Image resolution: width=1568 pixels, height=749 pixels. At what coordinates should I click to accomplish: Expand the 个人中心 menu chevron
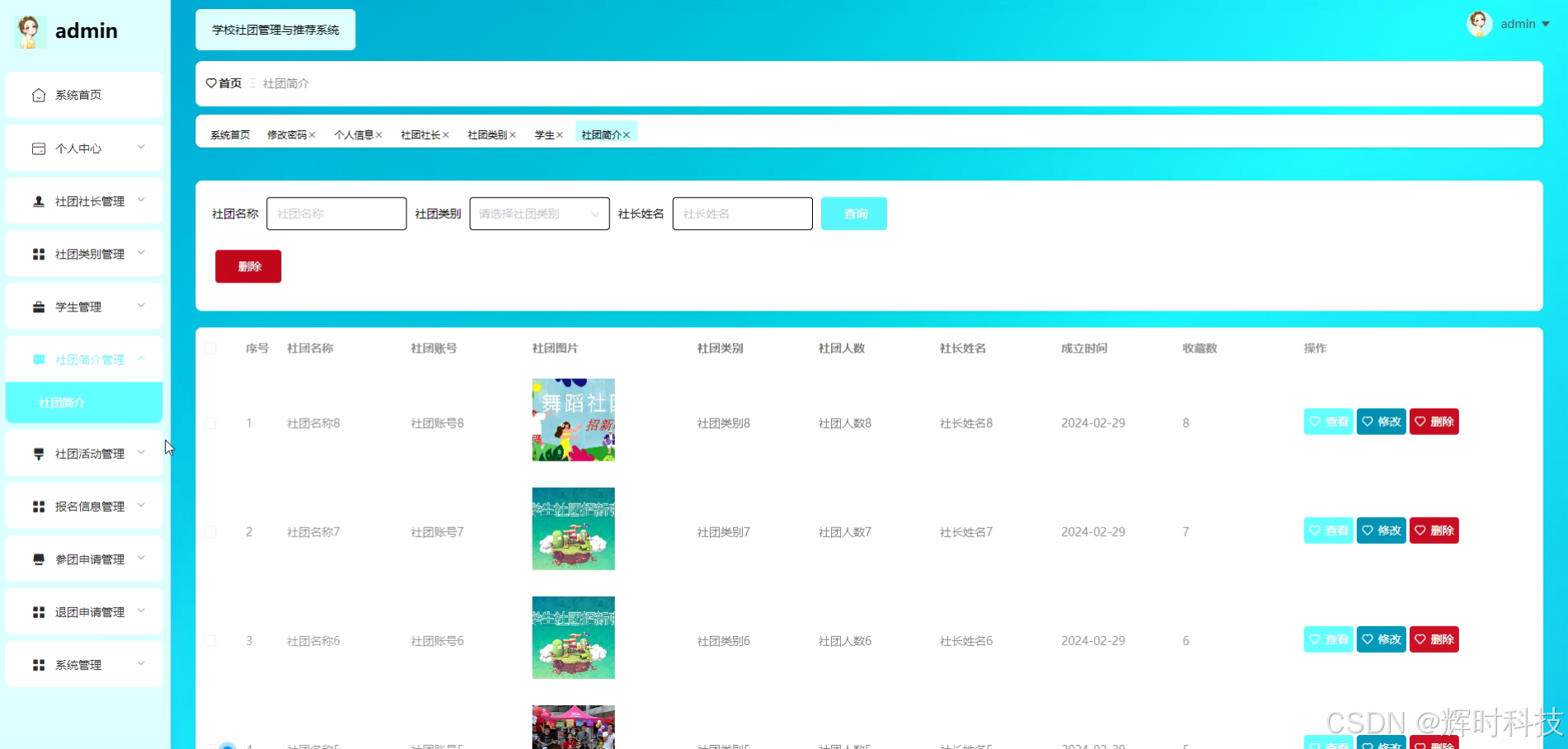(141, 147)
